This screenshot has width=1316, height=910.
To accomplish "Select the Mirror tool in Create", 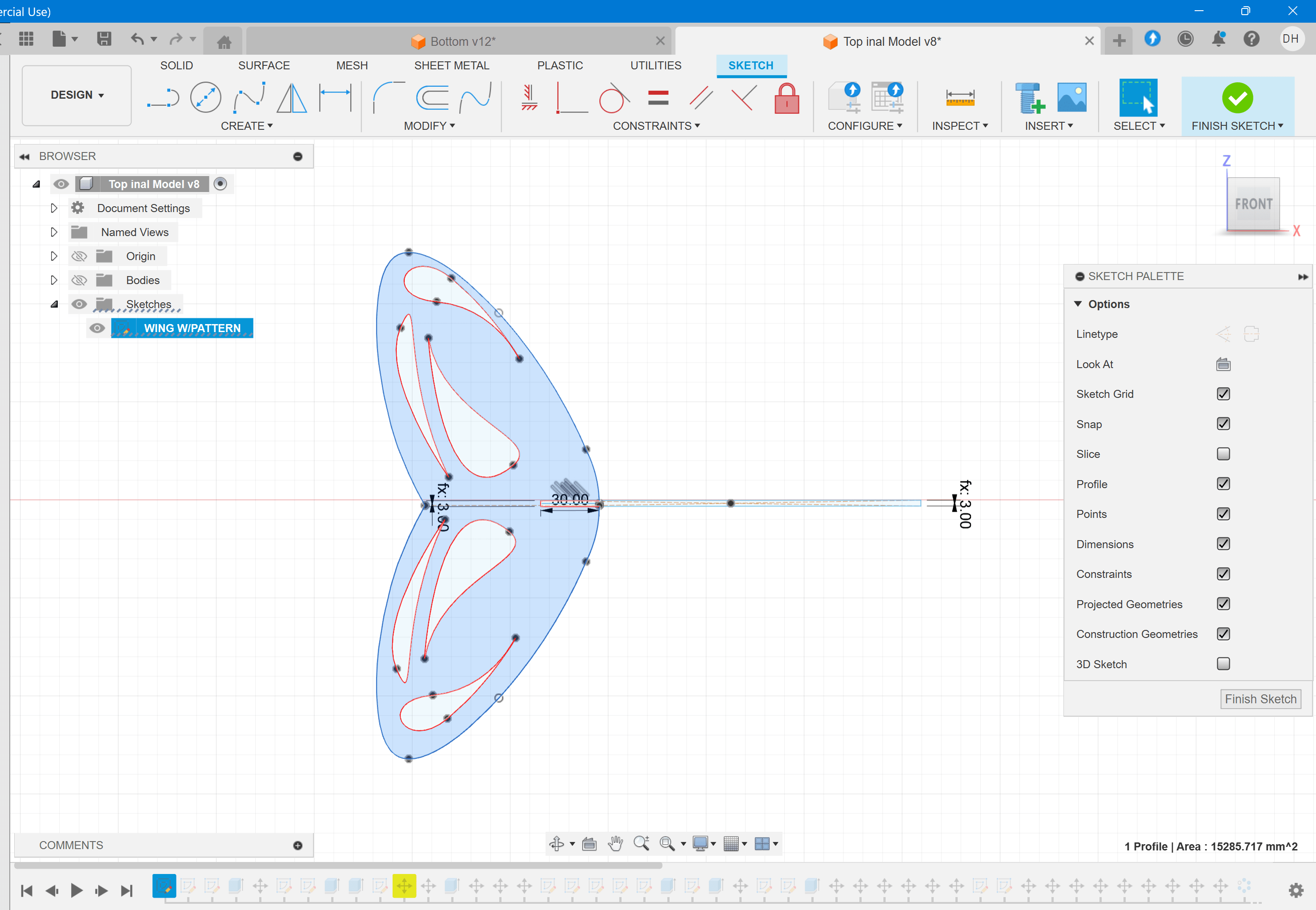I will [x=291, y=97].
